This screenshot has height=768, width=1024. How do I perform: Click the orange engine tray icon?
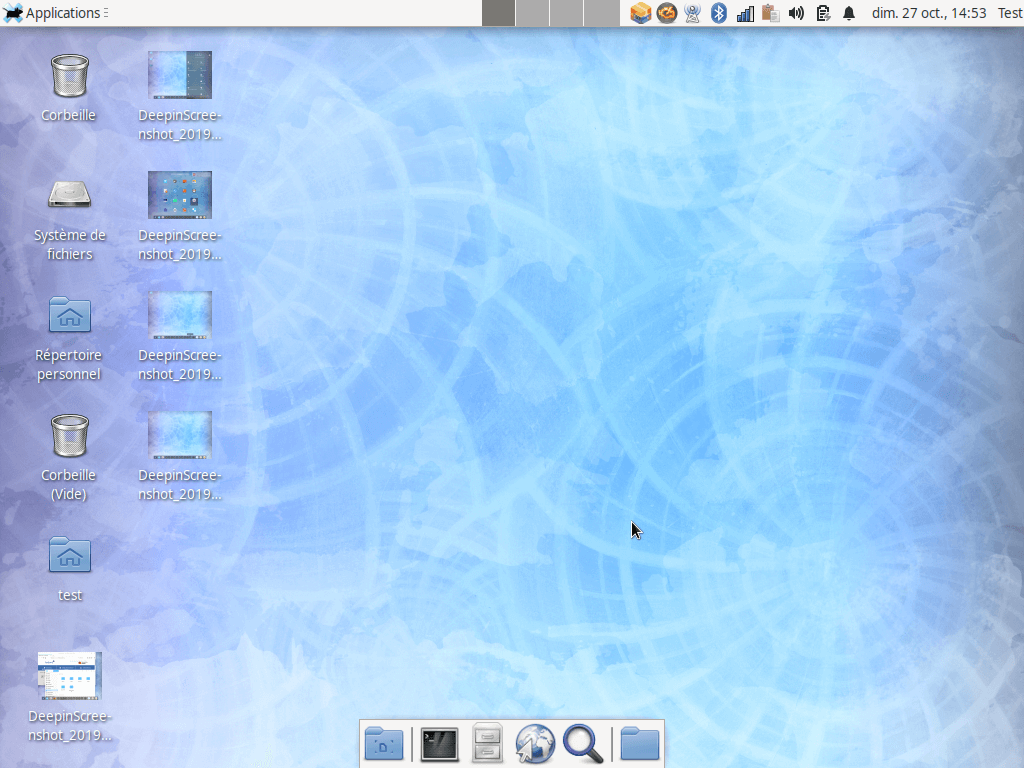point(667,13)
